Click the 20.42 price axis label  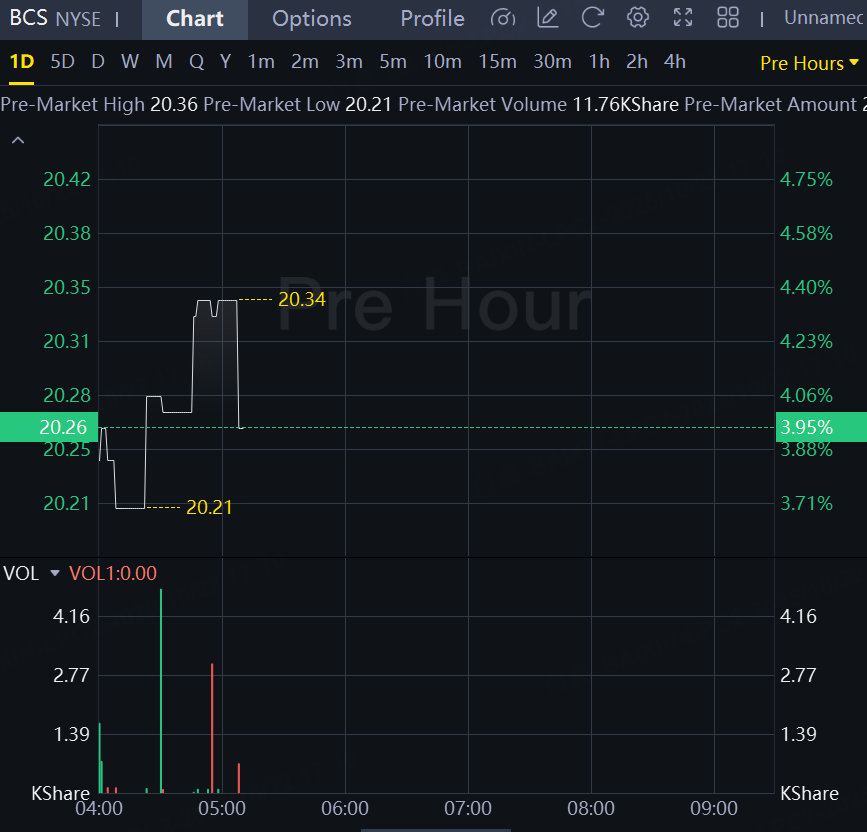[x=66, y=179]
